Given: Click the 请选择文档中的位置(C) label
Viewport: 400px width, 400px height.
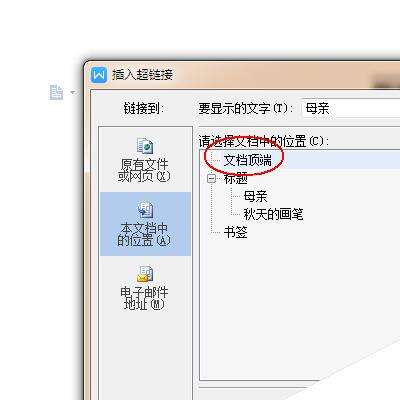Looking at the screenshot, I should 263,141.
